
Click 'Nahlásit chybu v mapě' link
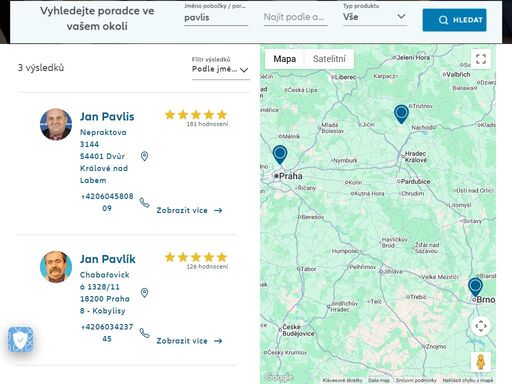pos(468,380)
